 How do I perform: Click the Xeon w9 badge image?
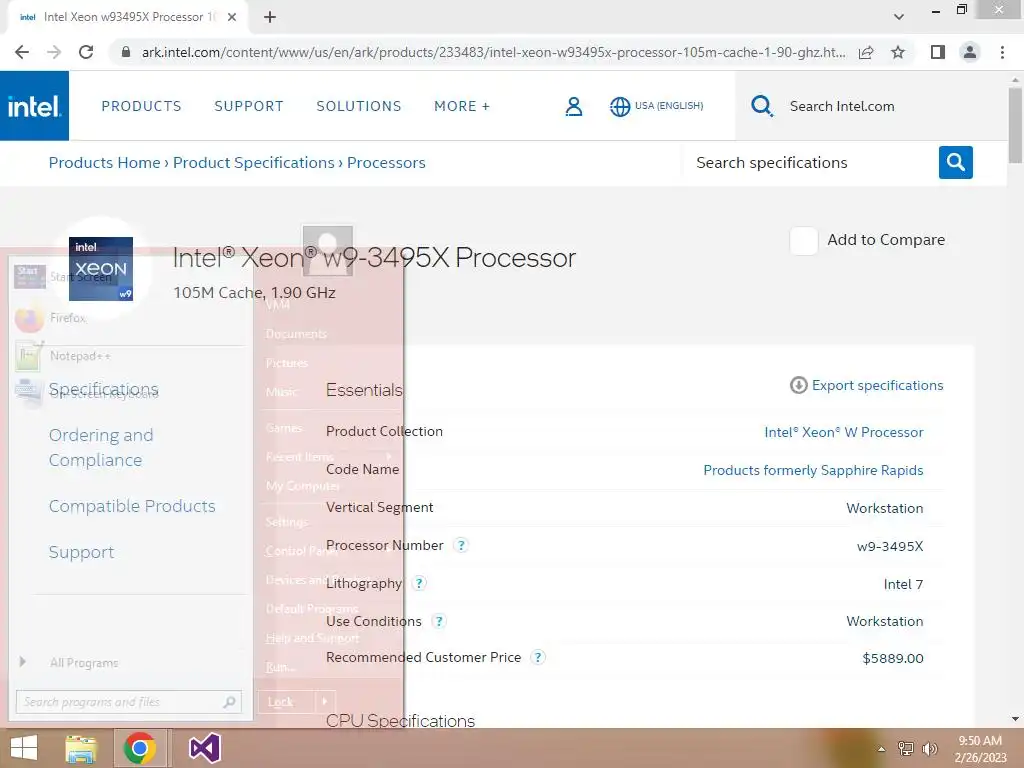[x=101, y=269]
